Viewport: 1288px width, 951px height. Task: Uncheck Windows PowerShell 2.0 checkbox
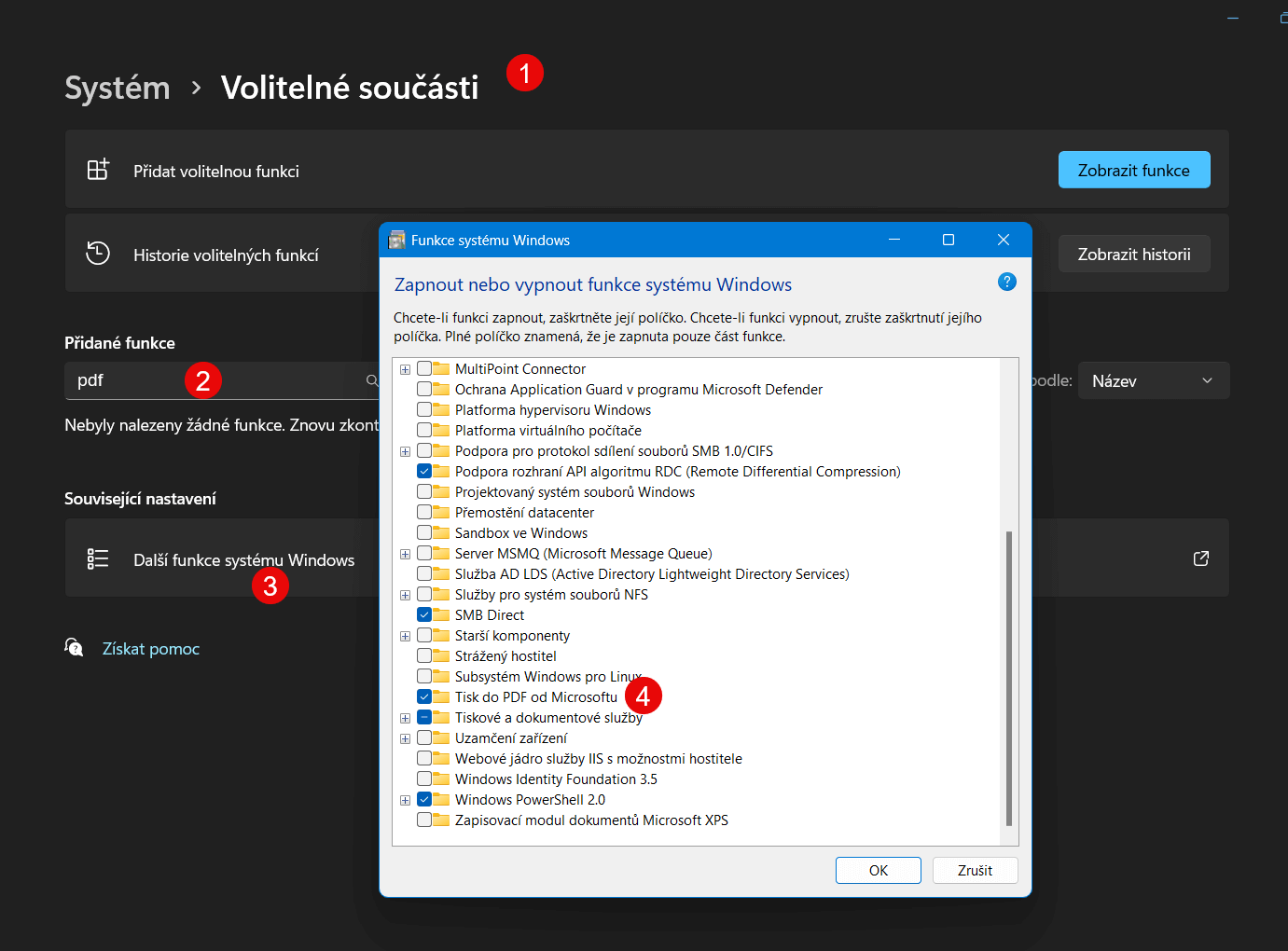[x=424, y=799]
